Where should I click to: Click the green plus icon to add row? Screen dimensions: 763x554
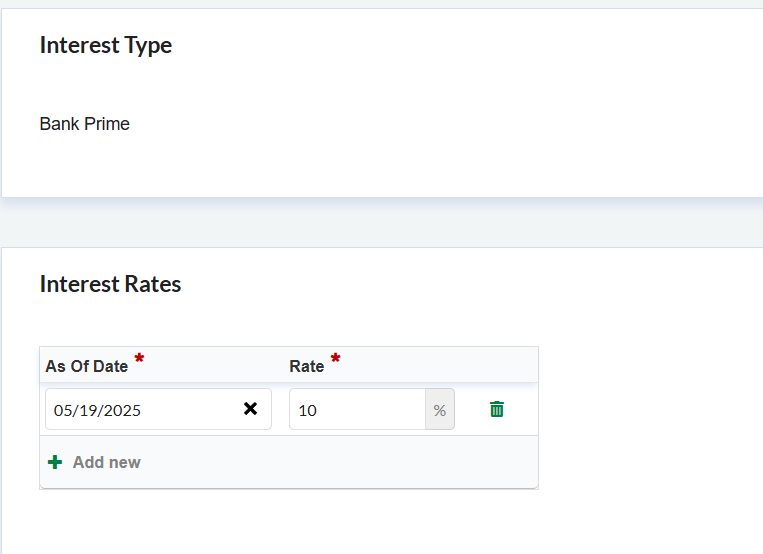pos(55,462)
